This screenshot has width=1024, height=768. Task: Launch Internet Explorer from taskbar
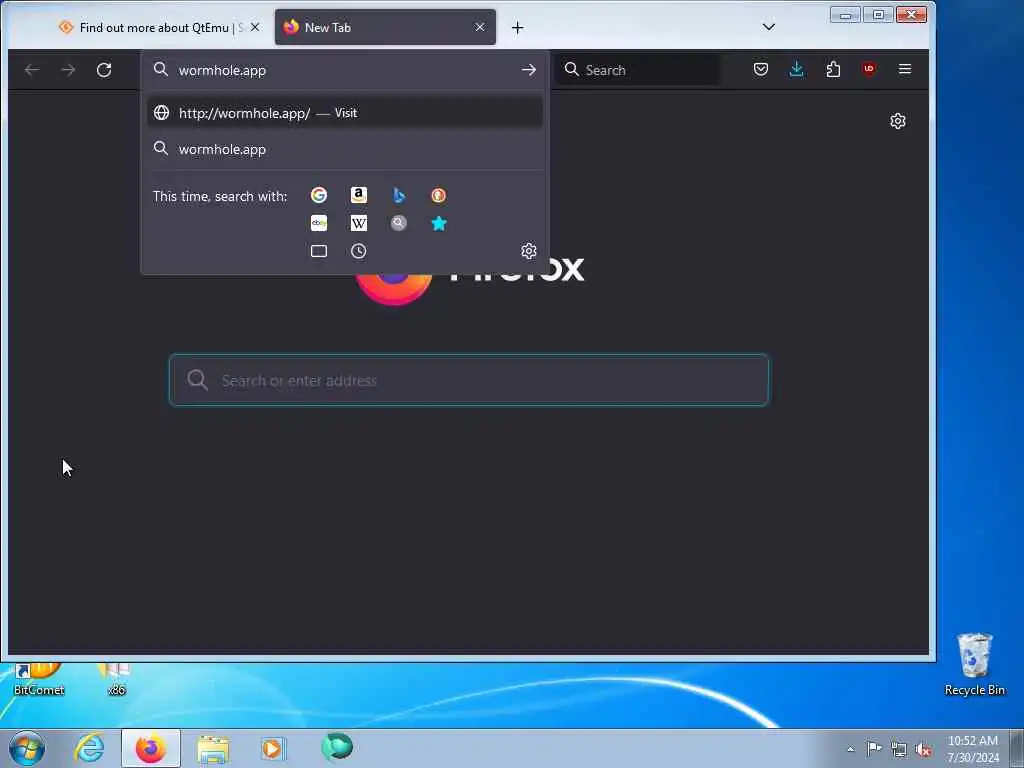pos(89,748)
